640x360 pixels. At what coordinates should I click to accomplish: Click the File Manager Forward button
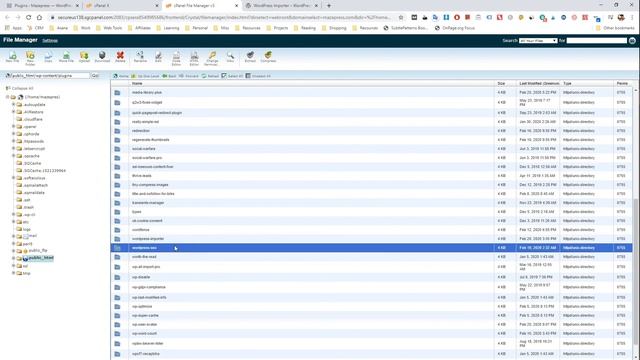pos(189,76)
